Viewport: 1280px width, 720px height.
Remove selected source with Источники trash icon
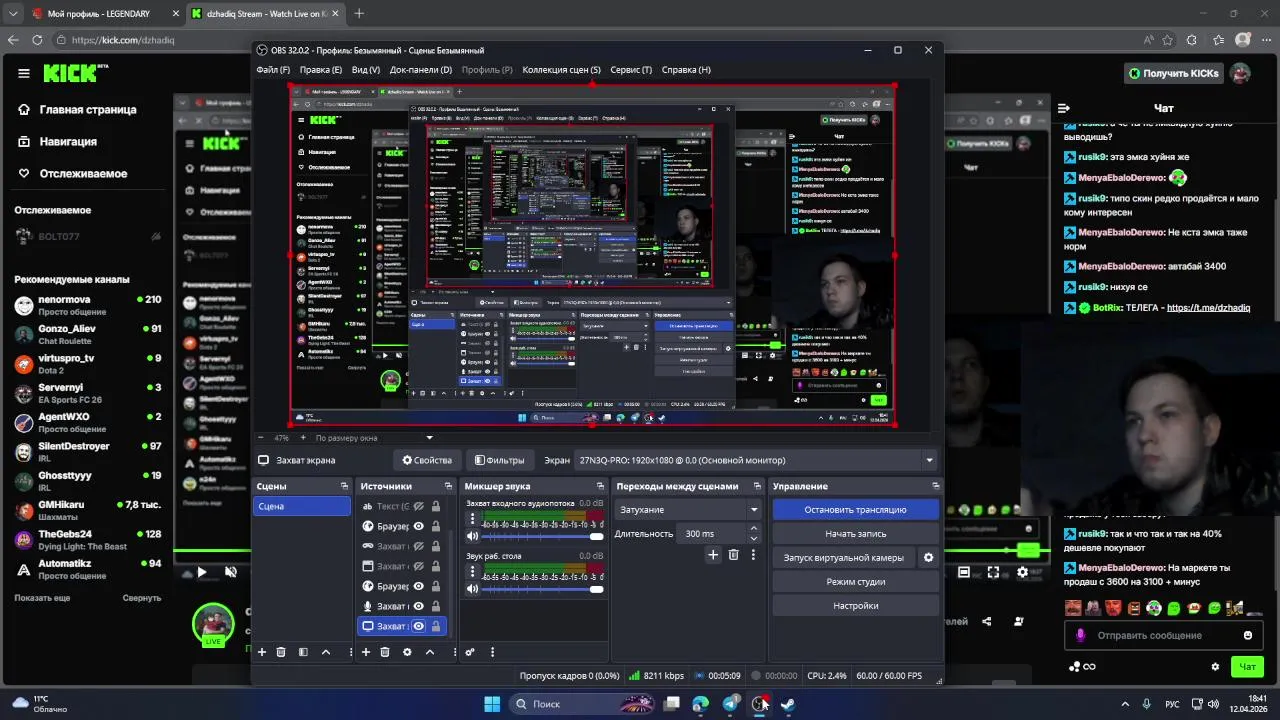pyautogui.click(x=385, y=652)
